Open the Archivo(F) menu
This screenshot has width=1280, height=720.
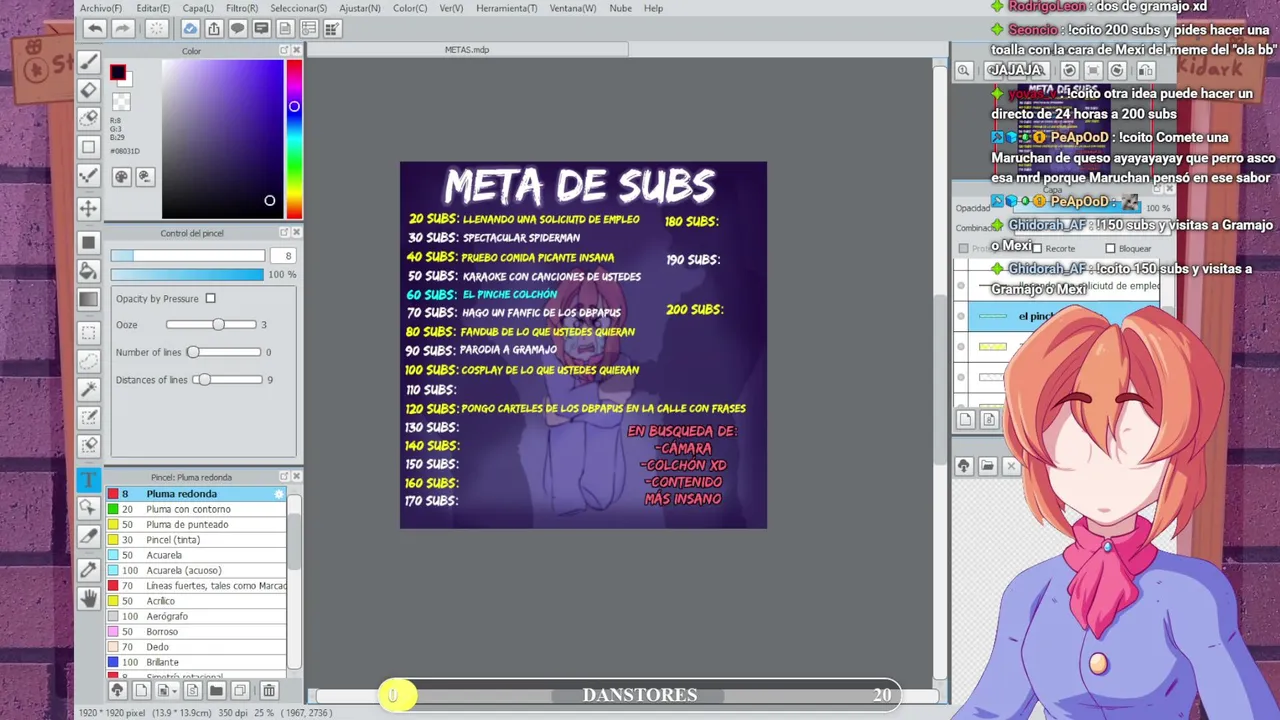(x=101, y=8)
